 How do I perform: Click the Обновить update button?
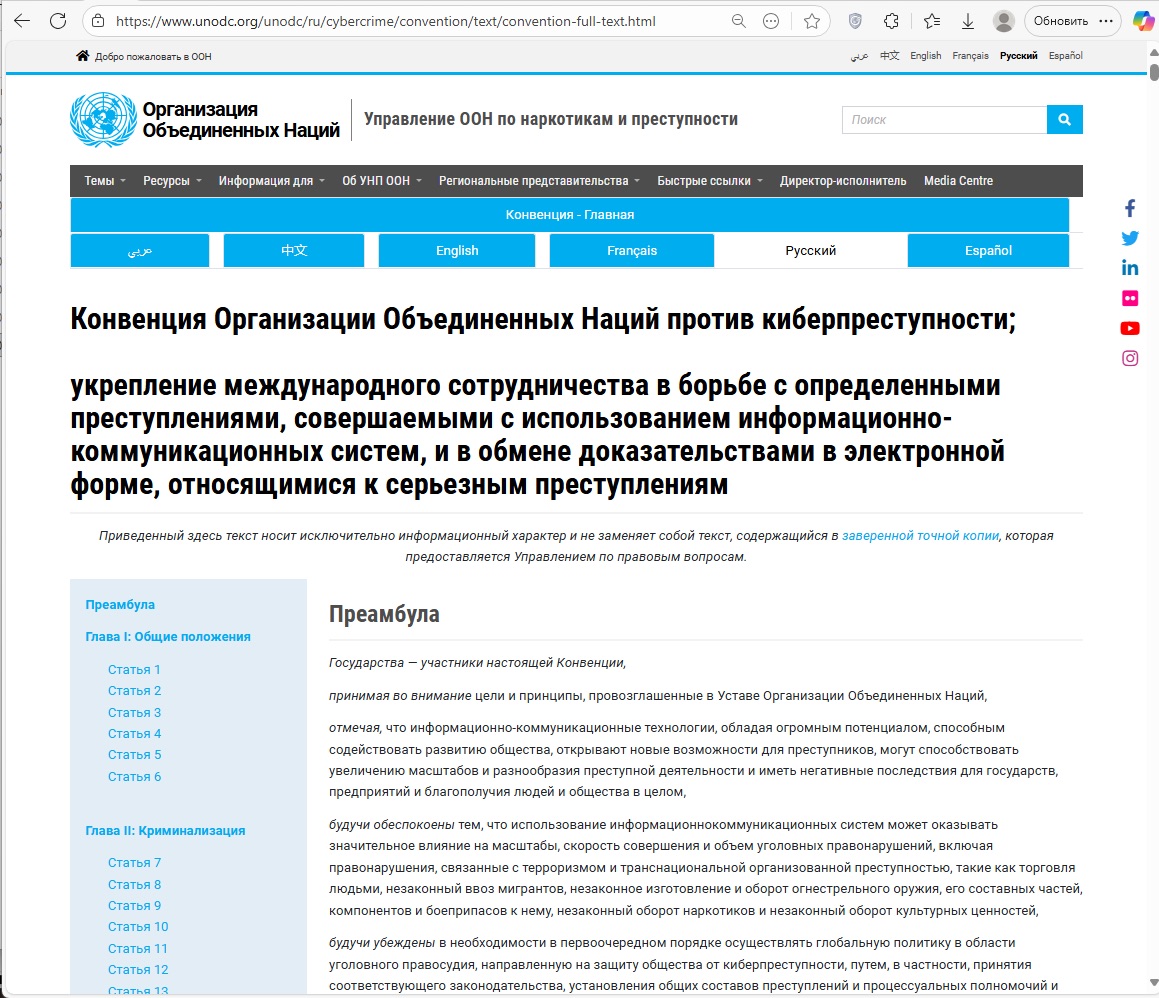[1061, 21]
